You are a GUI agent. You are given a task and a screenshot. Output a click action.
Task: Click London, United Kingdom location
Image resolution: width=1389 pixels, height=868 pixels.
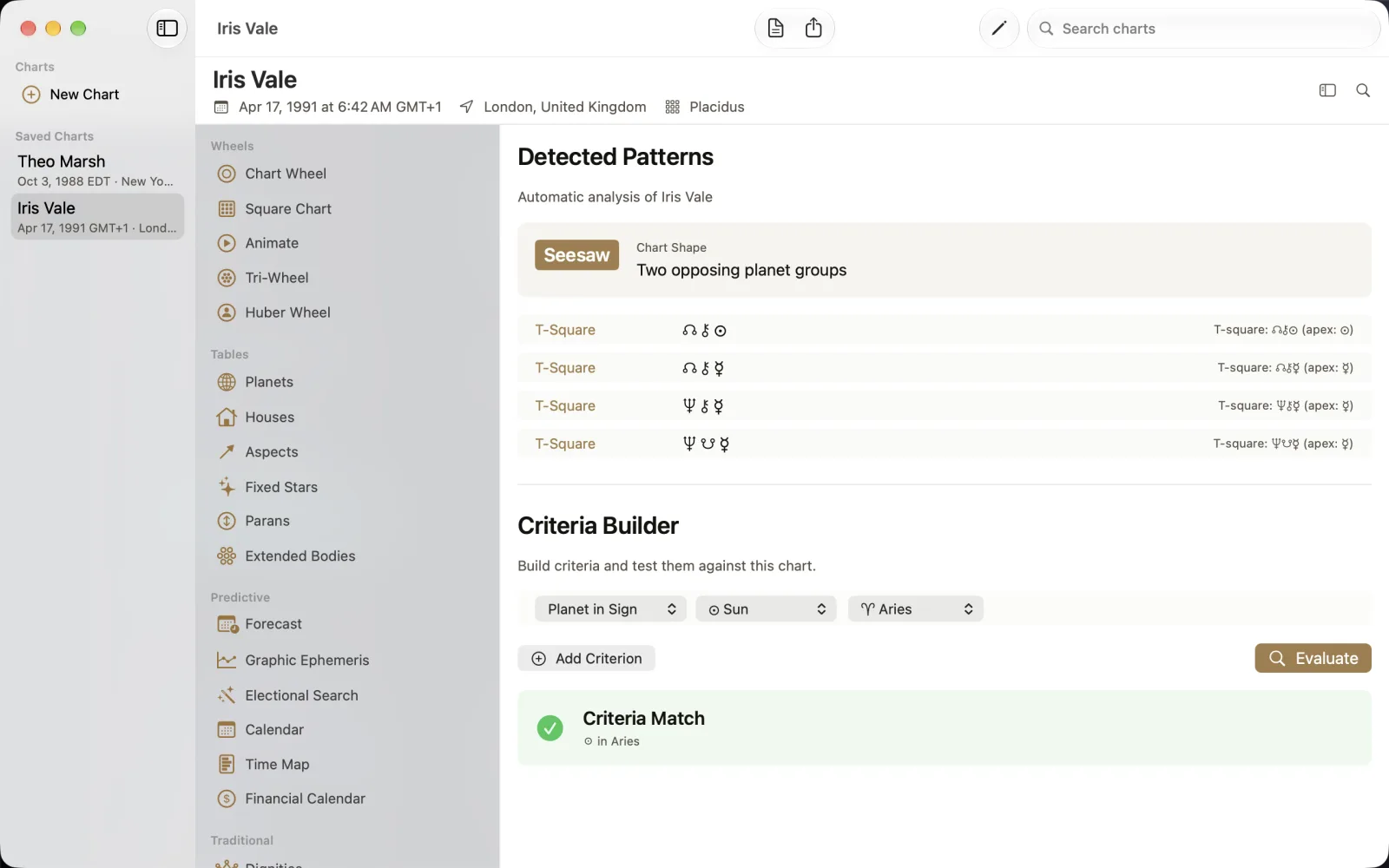565,107
